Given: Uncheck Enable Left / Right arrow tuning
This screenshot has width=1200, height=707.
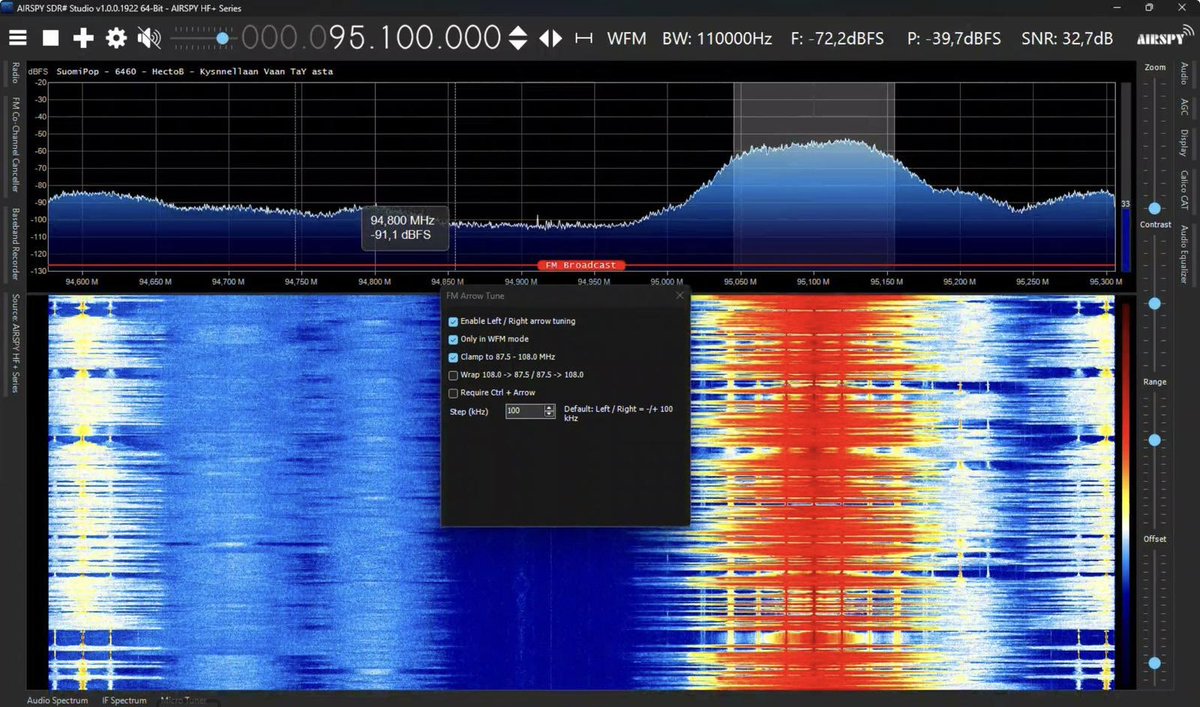Looking at the screenshot, I should point(454,321).
